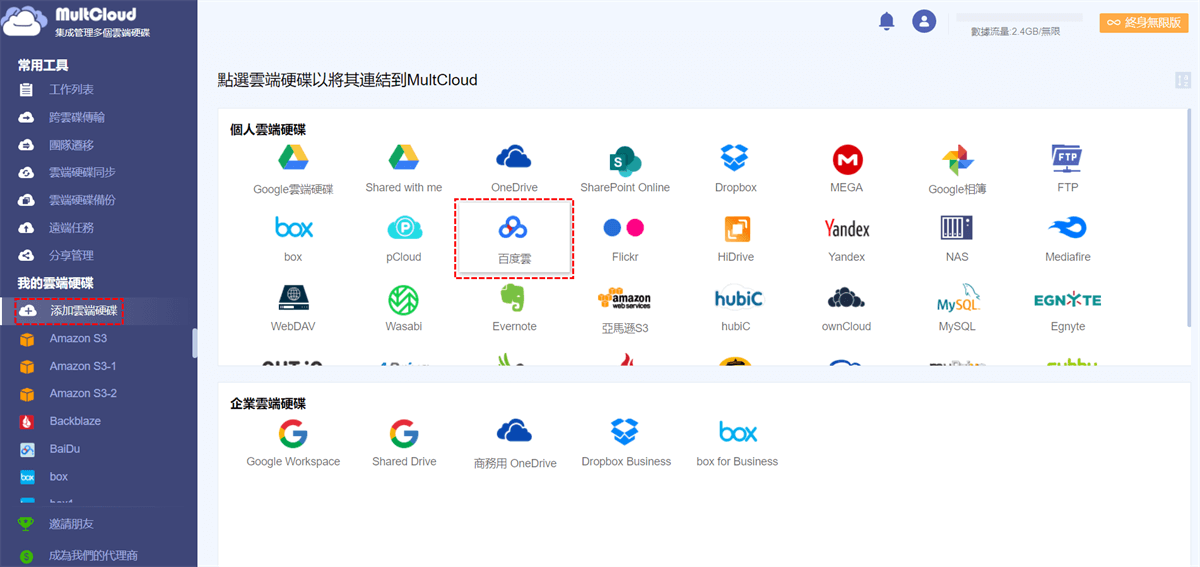The height and width of the screenshot is (567, 1200).
Task: Select 百度雲 Baidu cloud icon
Action: pos(514,228)
